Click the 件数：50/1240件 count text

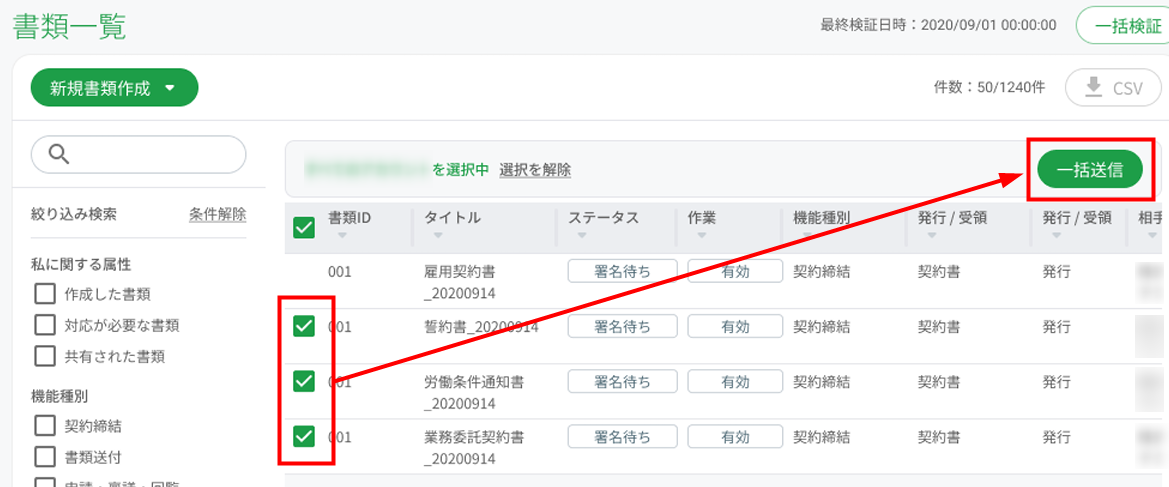(x=989, y=88)
